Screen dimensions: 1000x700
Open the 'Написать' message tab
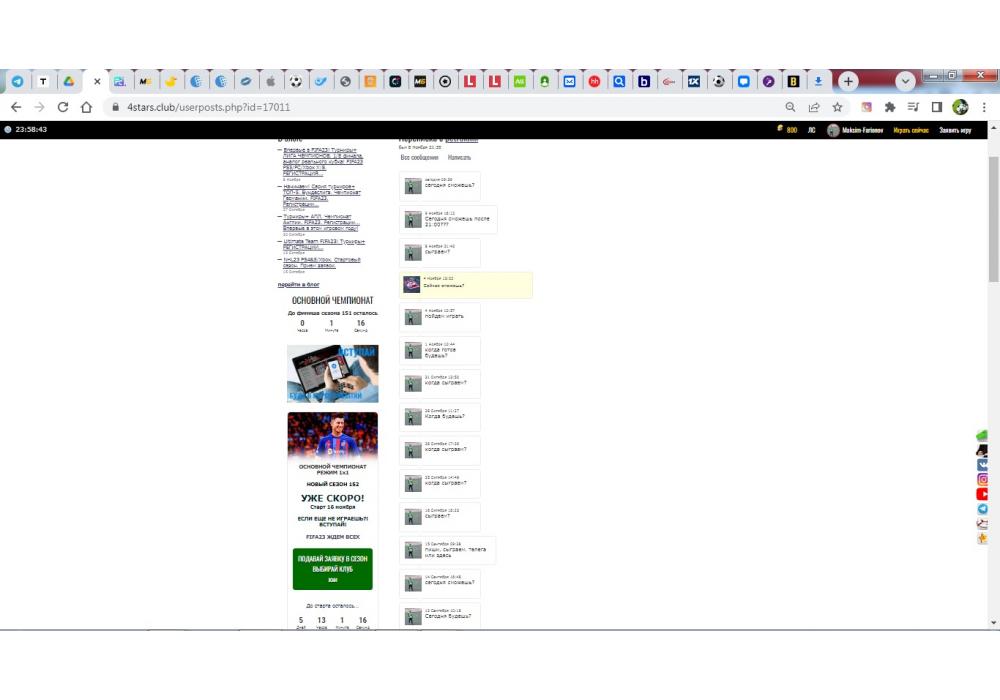(459, 157)
